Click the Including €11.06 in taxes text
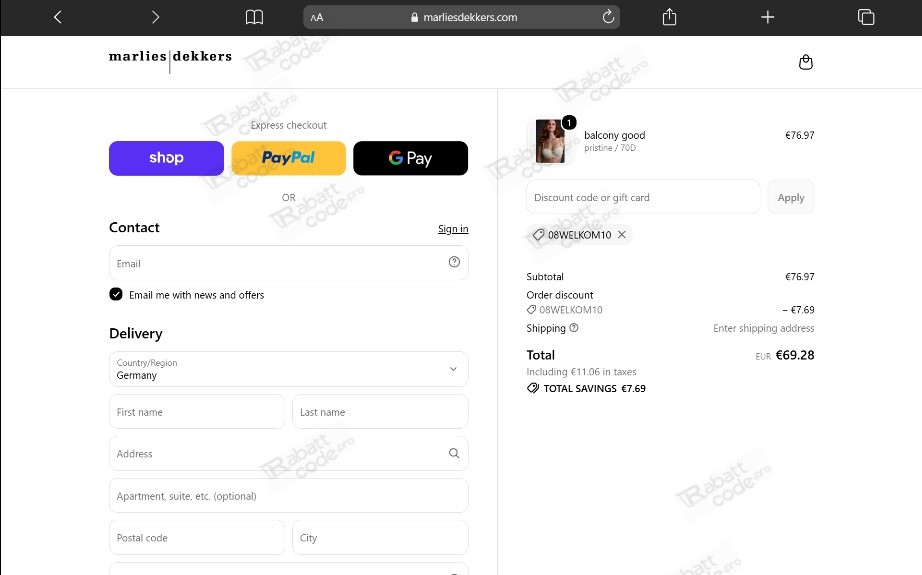Viewport: 922px width, 575px height. [581, 372]
